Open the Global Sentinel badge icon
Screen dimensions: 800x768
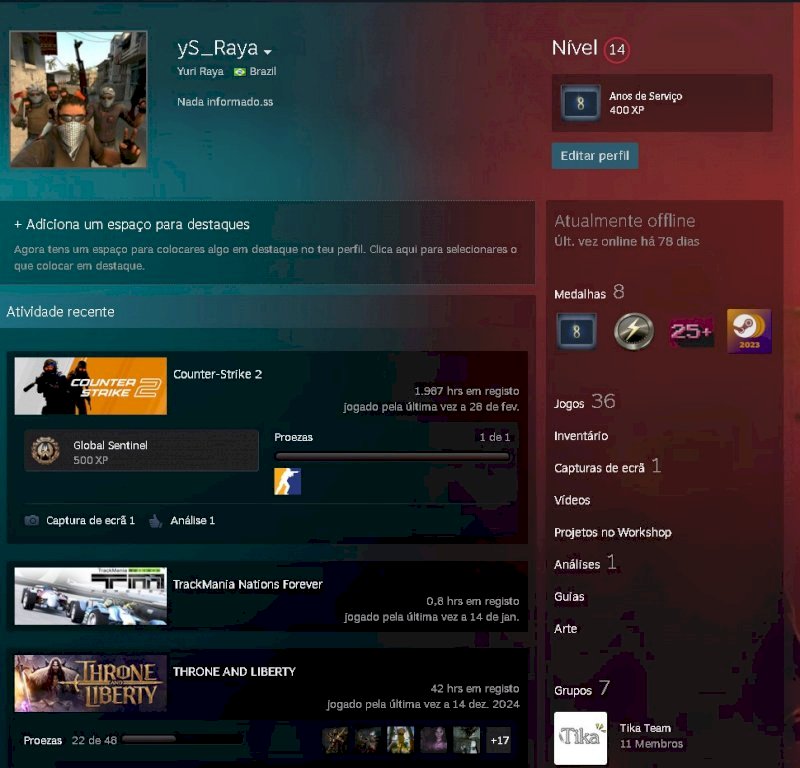point(45,451)
